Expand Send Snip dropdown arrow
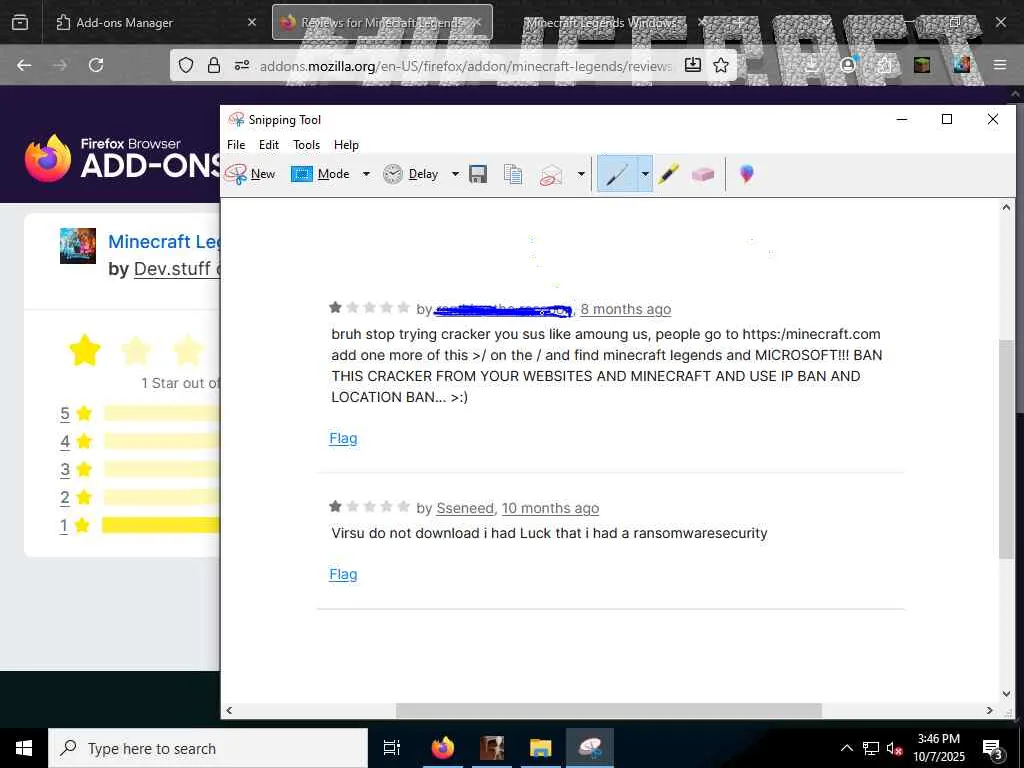The image size is (1024, 768). (581, 174)
